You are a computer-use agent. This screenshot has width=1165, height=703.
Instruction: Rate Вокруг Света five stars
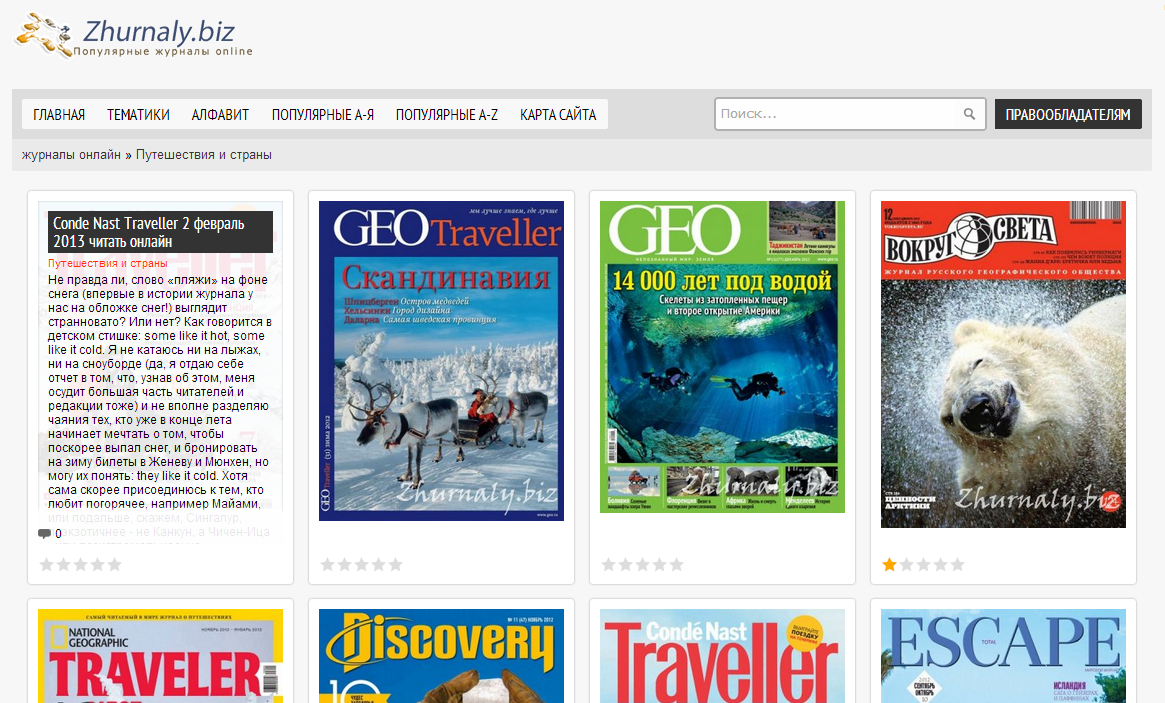957,565
